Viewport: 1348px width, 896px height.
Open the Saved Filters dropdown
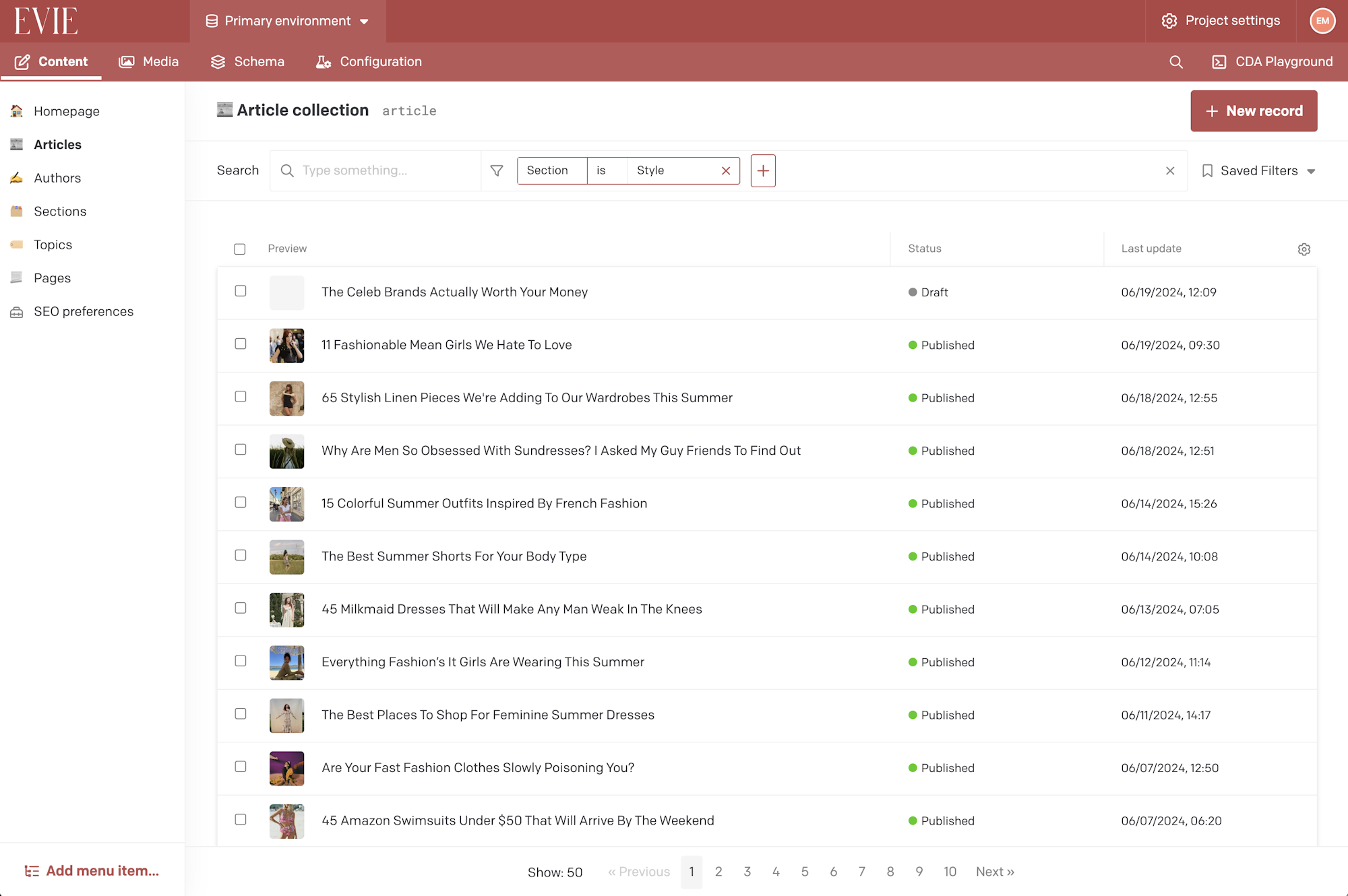[1258, 171]
